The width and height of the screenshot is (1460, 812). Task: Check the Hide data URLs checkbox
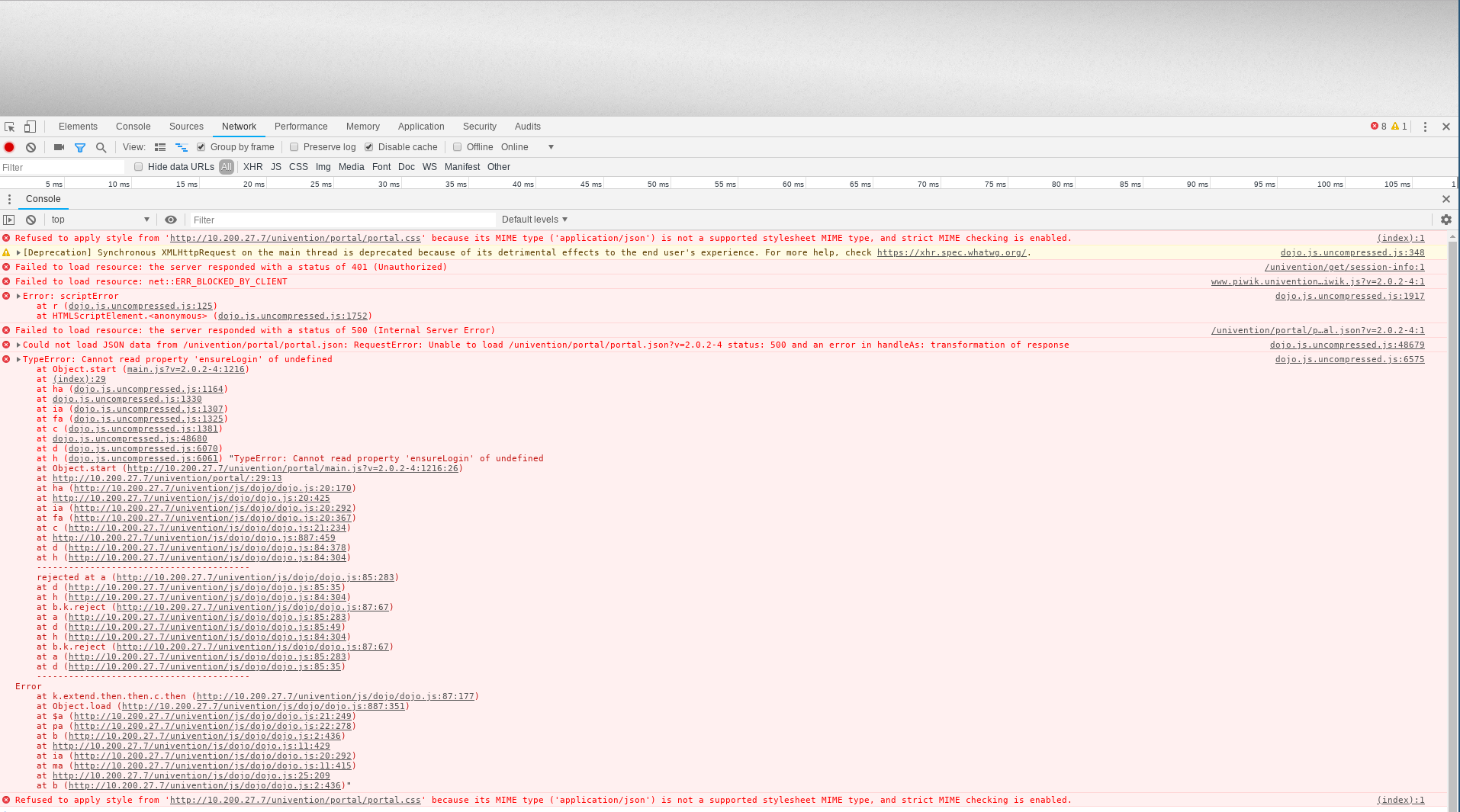coord(139,167)
